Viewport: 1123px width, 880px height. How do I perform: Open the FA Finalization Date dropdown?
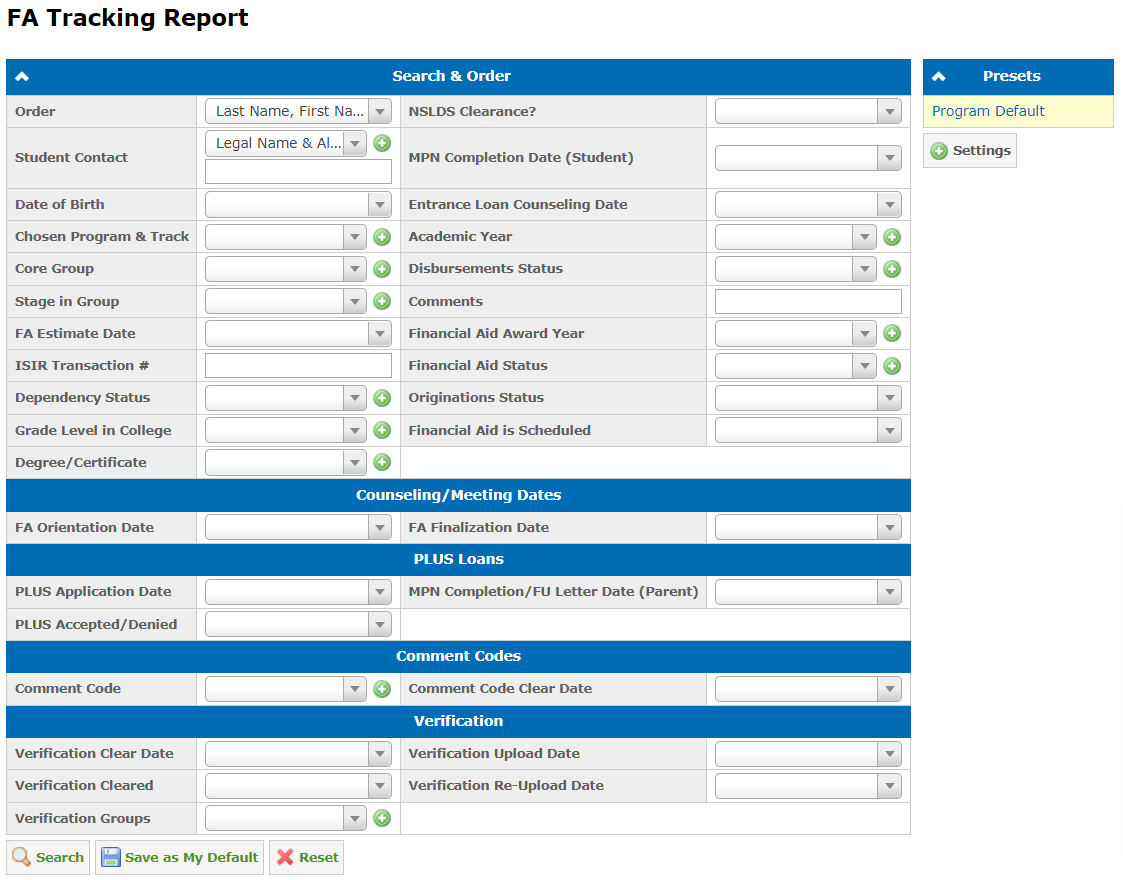(x=808, y=528)
